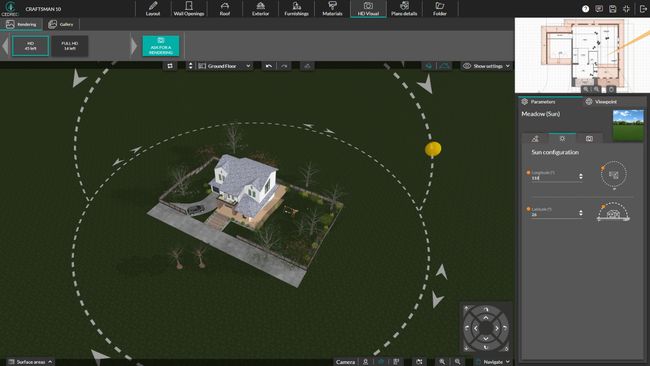Click the Meadow (Sun) environment thumbnail
650x366 pixels.
[628, 125]
